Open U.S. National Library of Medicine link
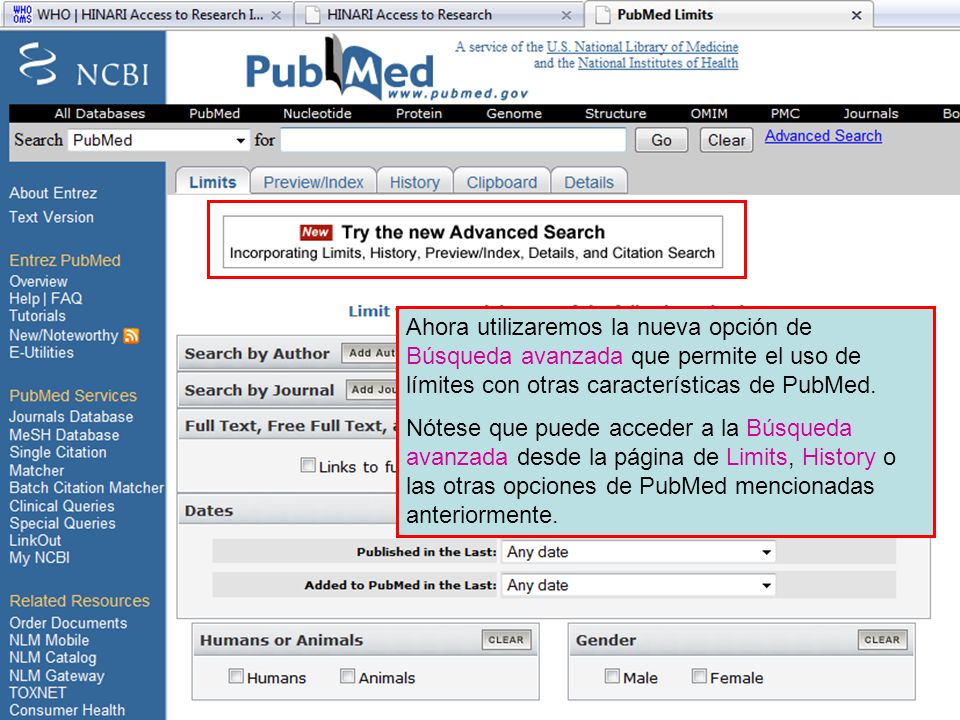 642,47
